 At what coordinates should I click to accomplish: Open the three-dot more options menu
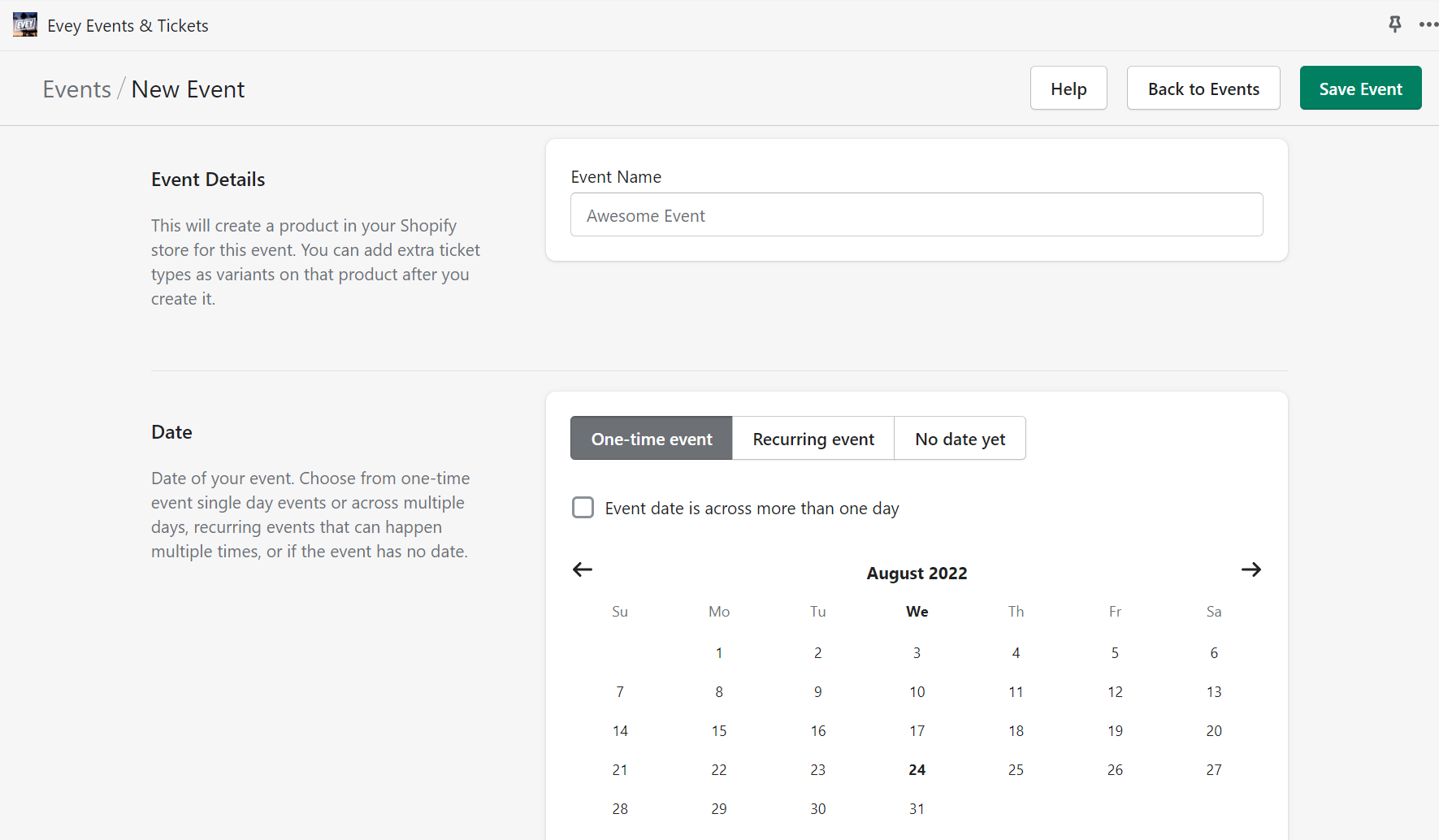point(1428,24)
